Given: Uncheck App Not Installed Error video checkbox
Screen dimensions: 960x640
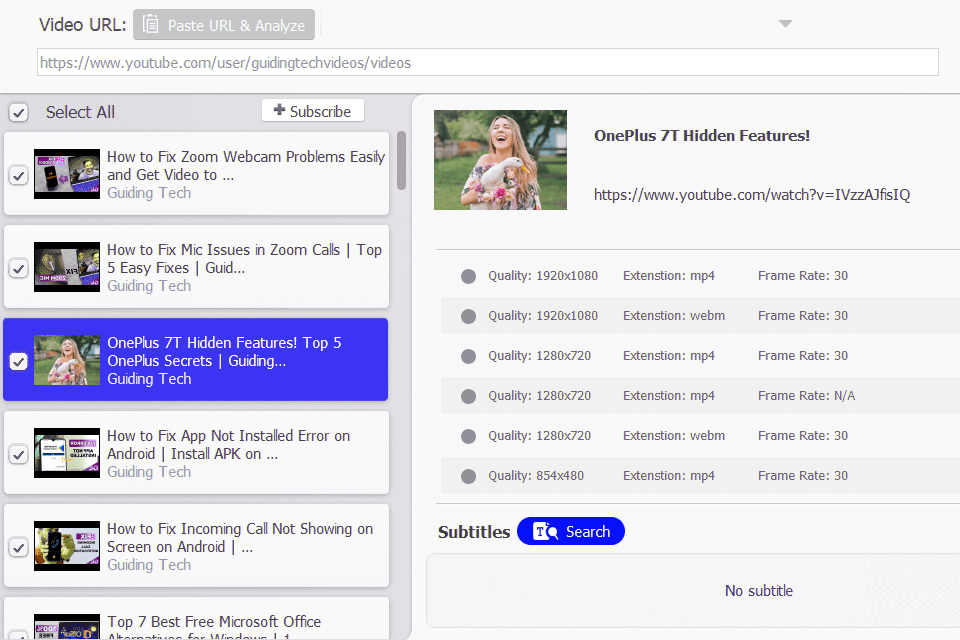Looking at the screenshot, I should click(x=18, y=454).
